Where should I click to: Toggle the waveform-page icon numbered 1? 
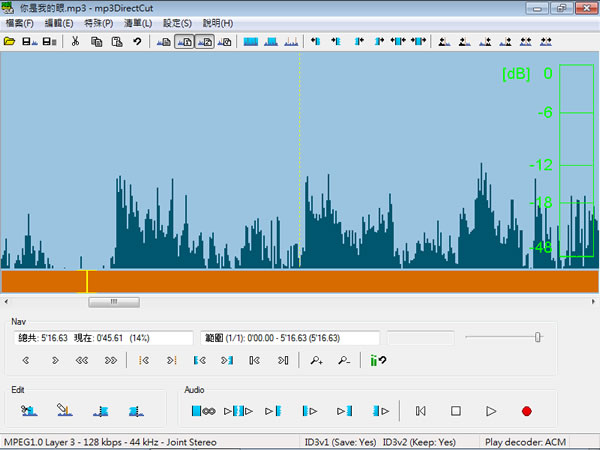coord(184,41)
